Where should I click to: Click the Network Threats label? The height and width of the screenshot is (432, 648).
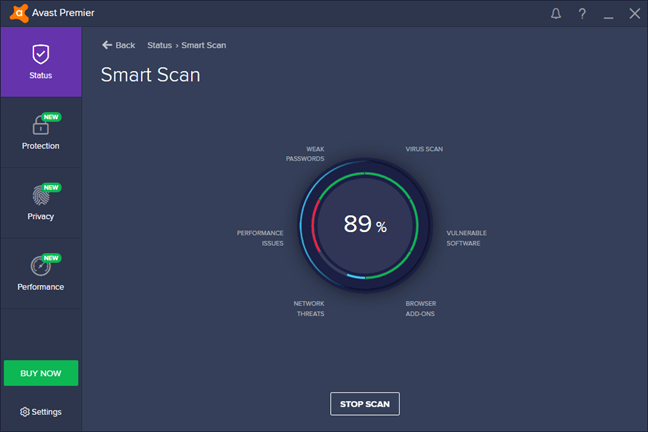pos(308,308)
